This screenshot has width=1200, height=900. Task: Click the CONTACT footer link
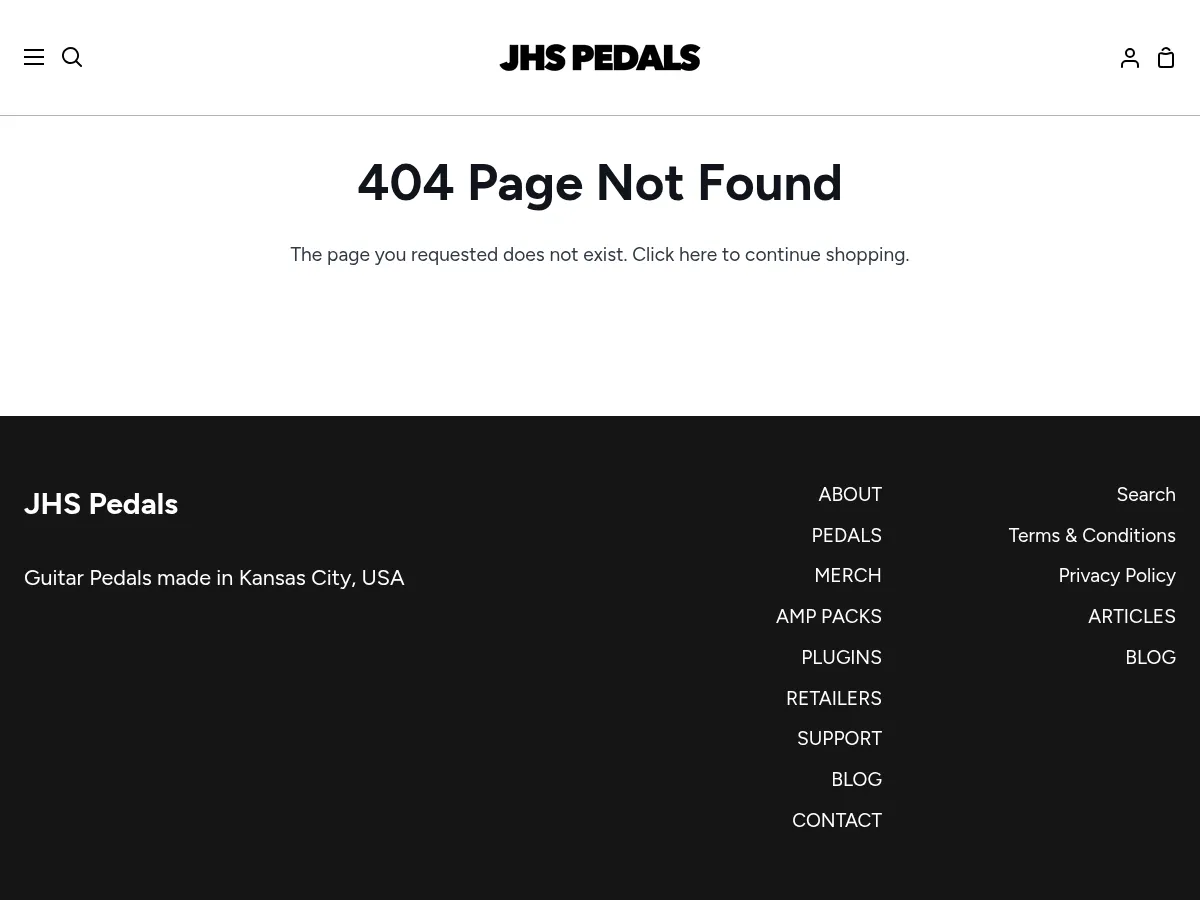(836, 821)
